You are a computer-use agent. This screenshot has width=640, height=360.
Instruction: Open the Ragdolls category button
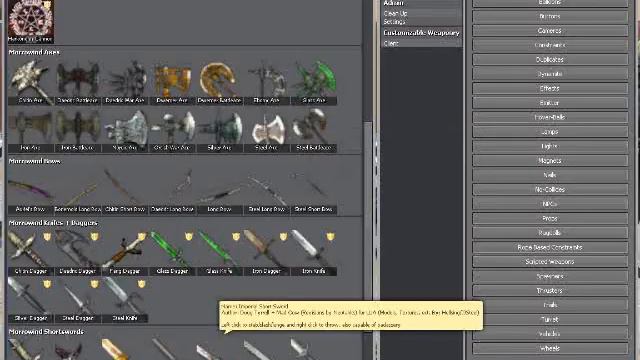pos(550,233)
